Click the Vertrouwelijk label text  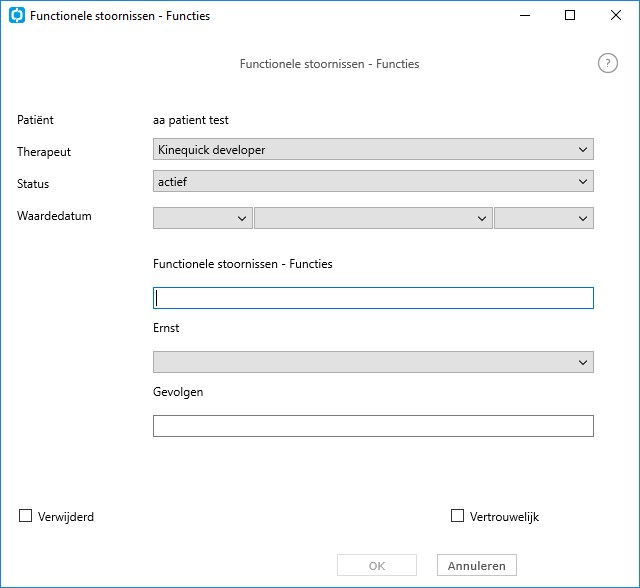(504, 517)
